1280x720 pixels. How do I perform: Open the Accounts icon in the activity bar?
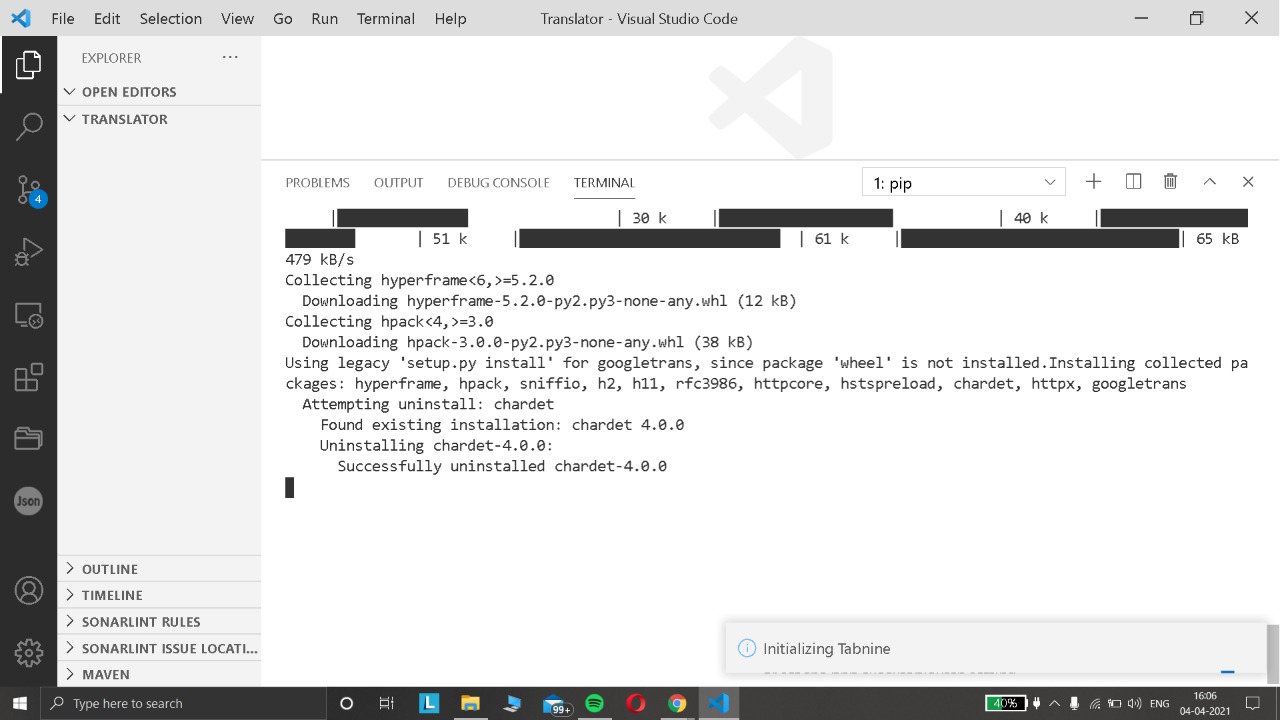pyautogui.click(x=29, y=590)
